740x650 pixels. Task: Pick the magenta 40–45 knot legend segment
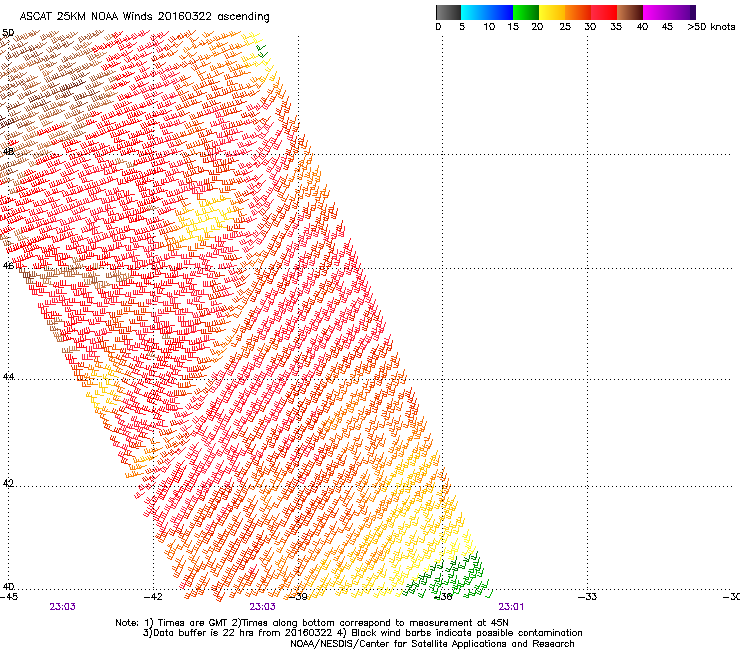tap(656, 12)
